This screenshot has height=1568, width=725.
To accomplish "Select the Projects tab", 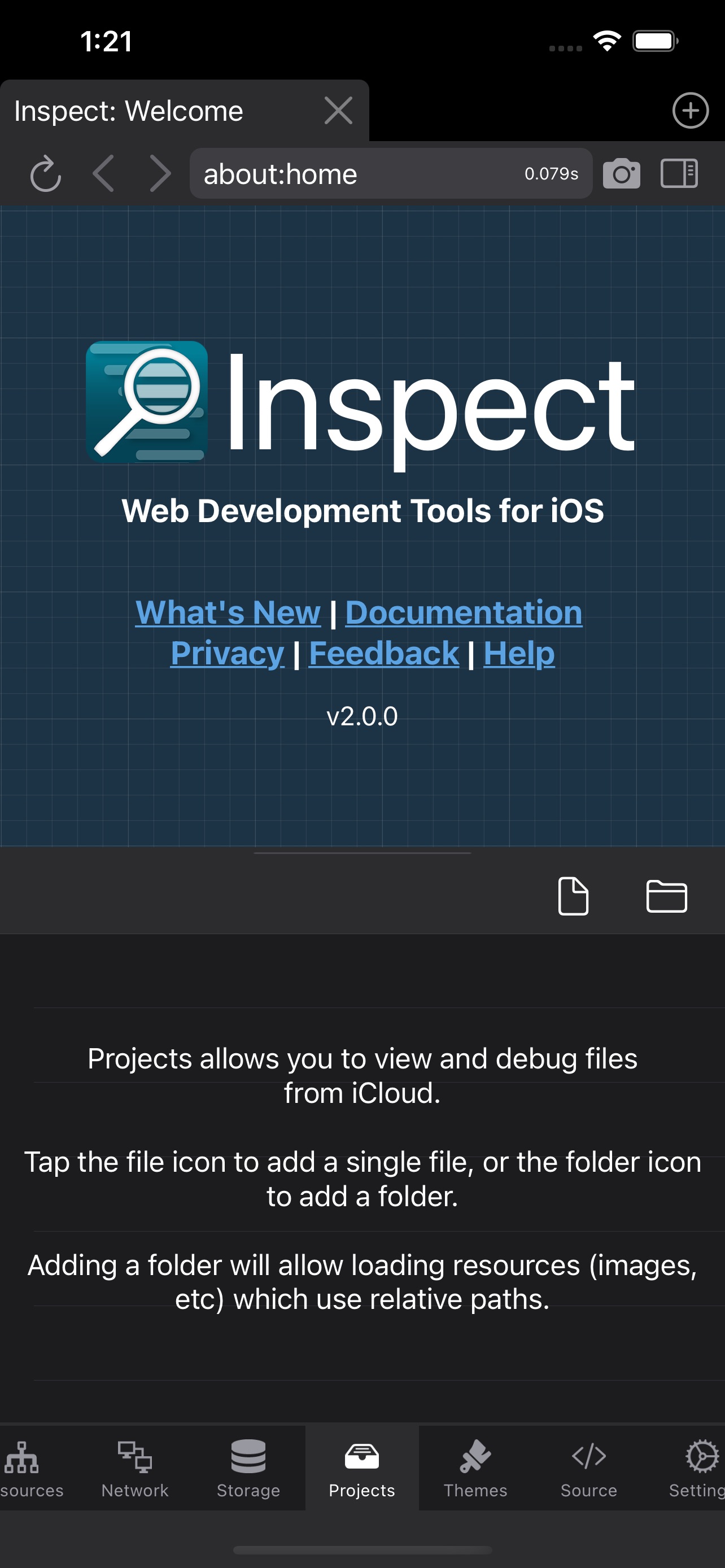I will (x=362, y=1468).
